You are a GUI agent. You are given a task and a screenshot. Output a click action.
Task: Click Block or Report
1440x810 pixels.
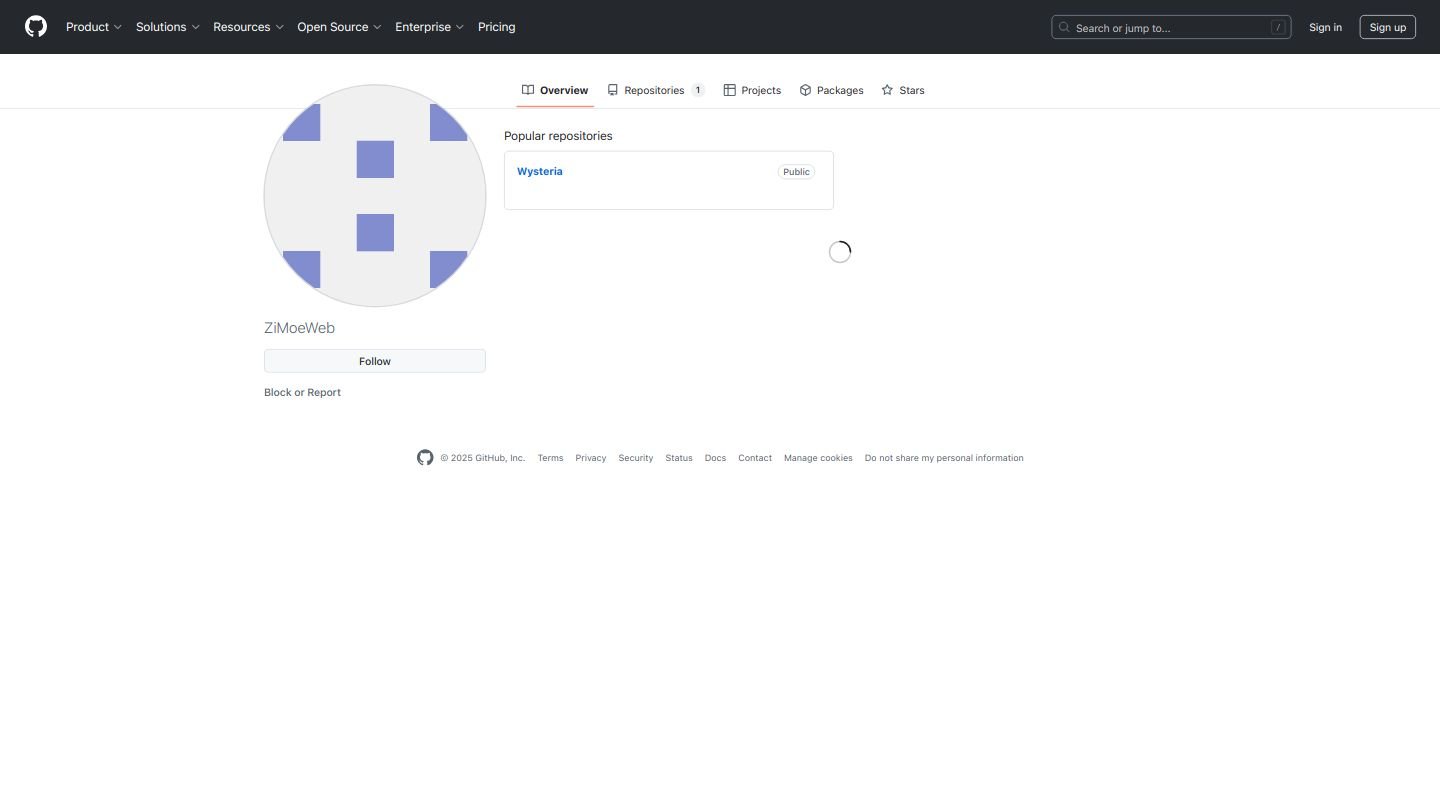[x=302, y=392]
